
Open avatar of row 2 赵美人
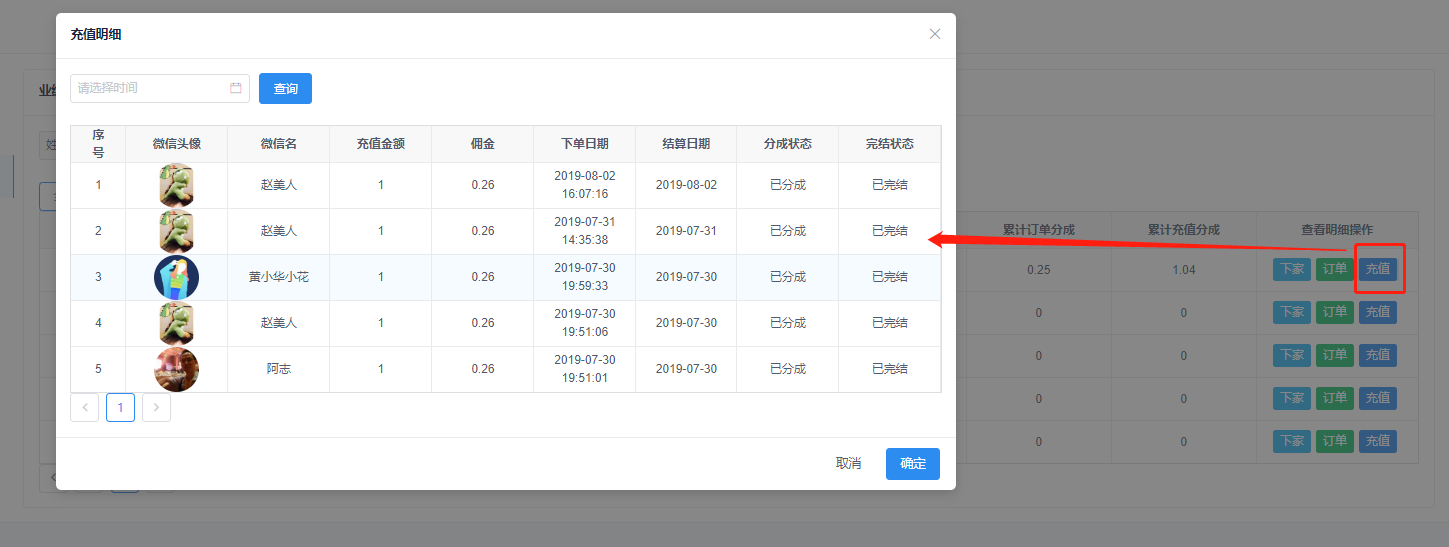point(177,231)
